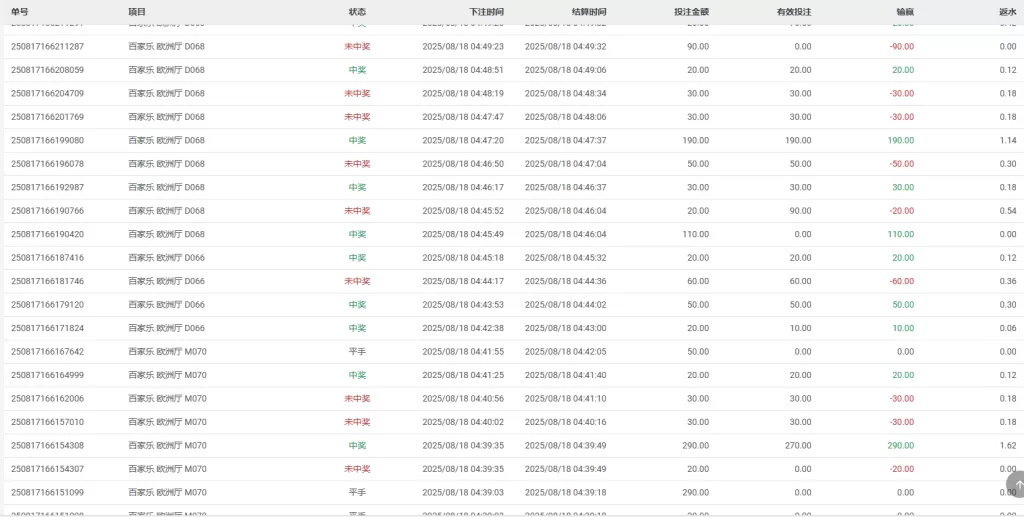Select order number 250817166162006
The height and width of the screenshot is (517, 1024).
point(47,399)
